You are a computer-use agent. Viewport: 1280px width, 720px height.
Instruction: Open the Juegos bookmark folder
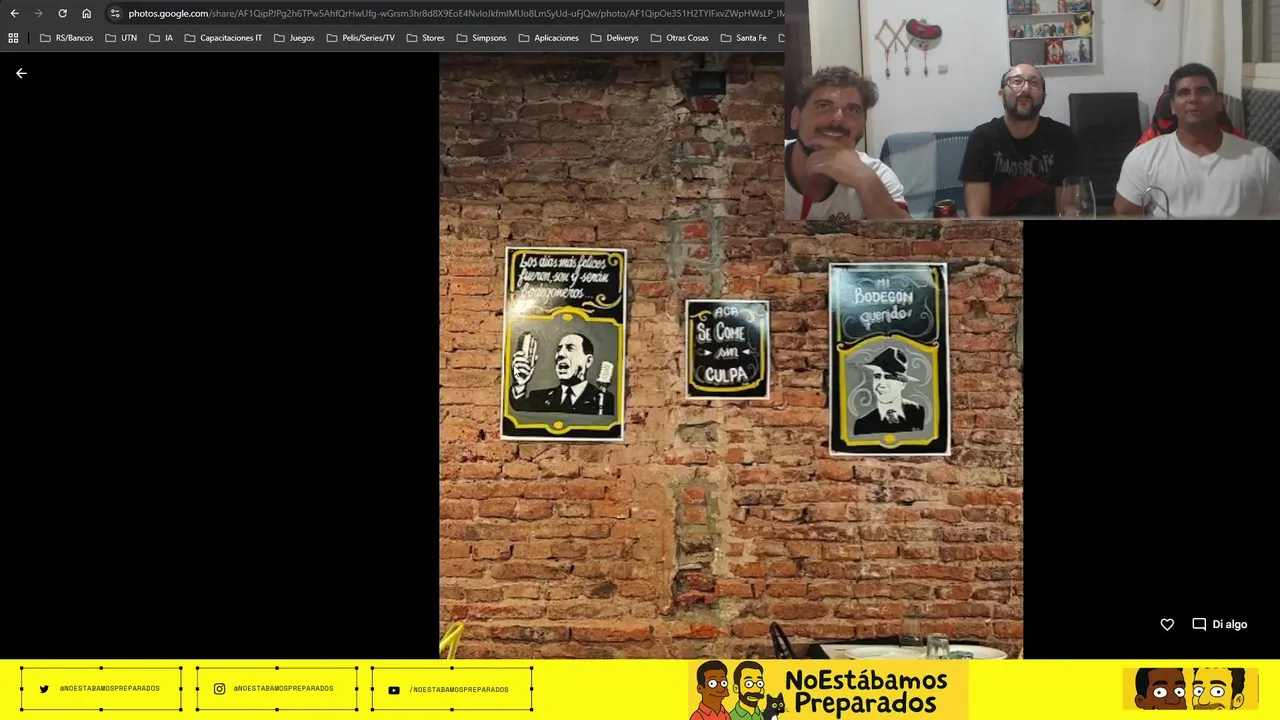pyautogui.click(x=294, y=38)
